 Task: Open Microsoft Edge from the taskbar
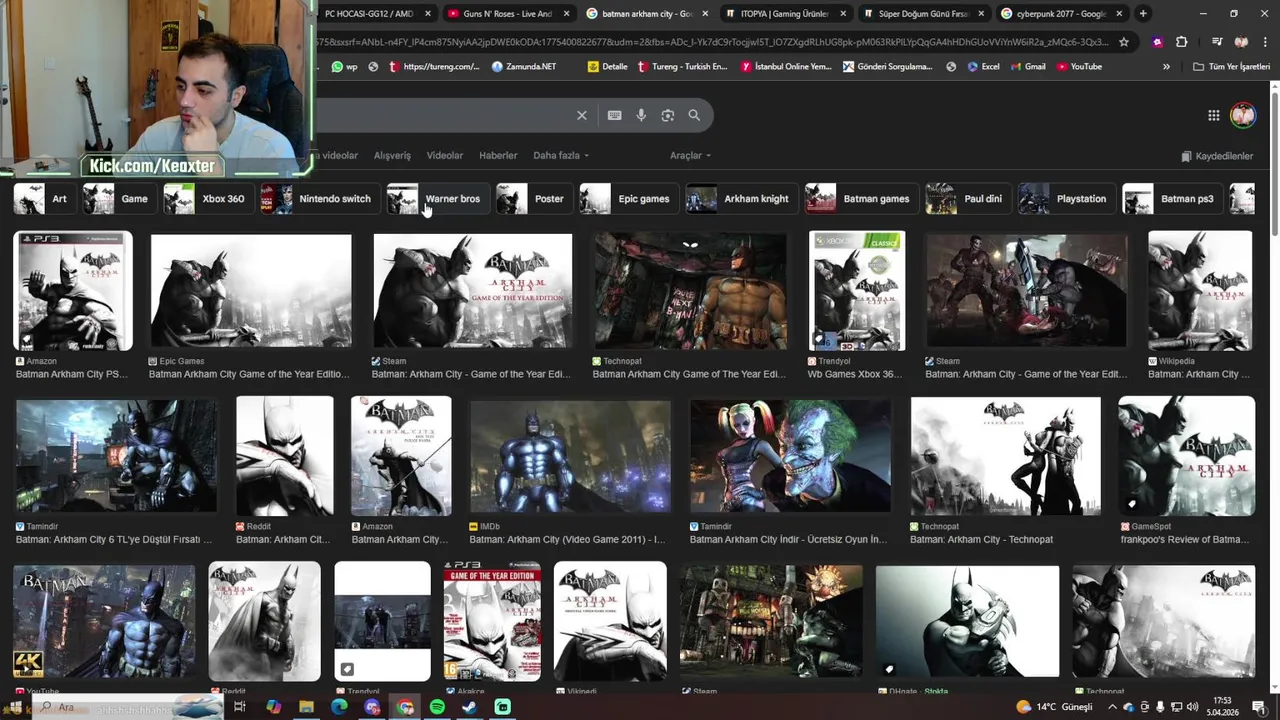tap(339, 707)
